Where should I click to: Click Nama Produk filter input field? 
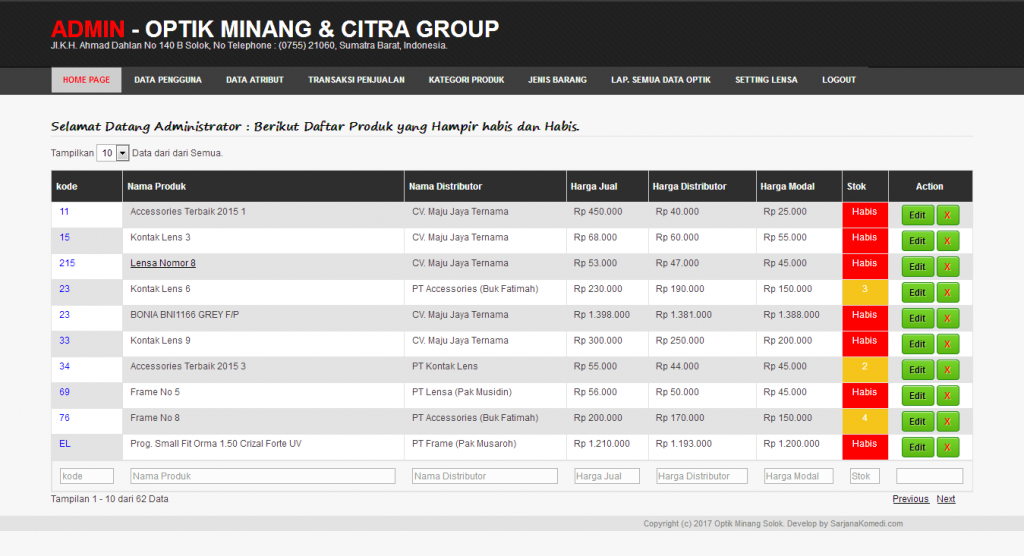tap(263, 476)
